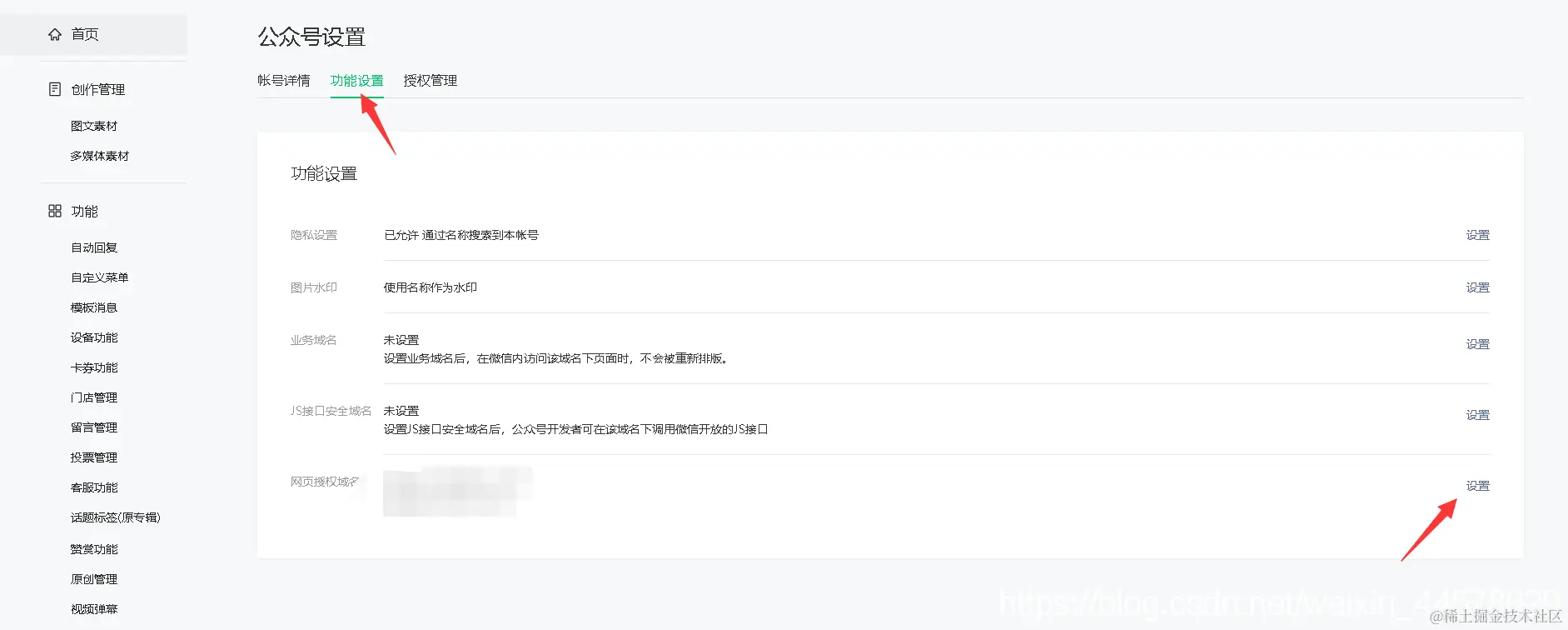Click 设置 for 业务域名 row

[1478, 344]
